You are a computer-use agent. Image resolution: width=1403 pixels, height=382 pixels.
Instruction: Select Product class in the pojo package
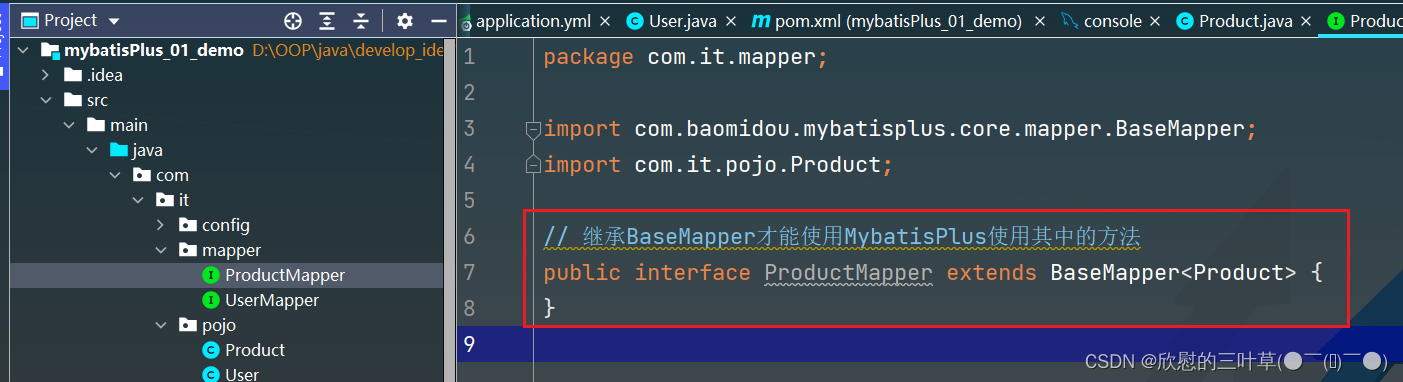[x=227, y=350]
